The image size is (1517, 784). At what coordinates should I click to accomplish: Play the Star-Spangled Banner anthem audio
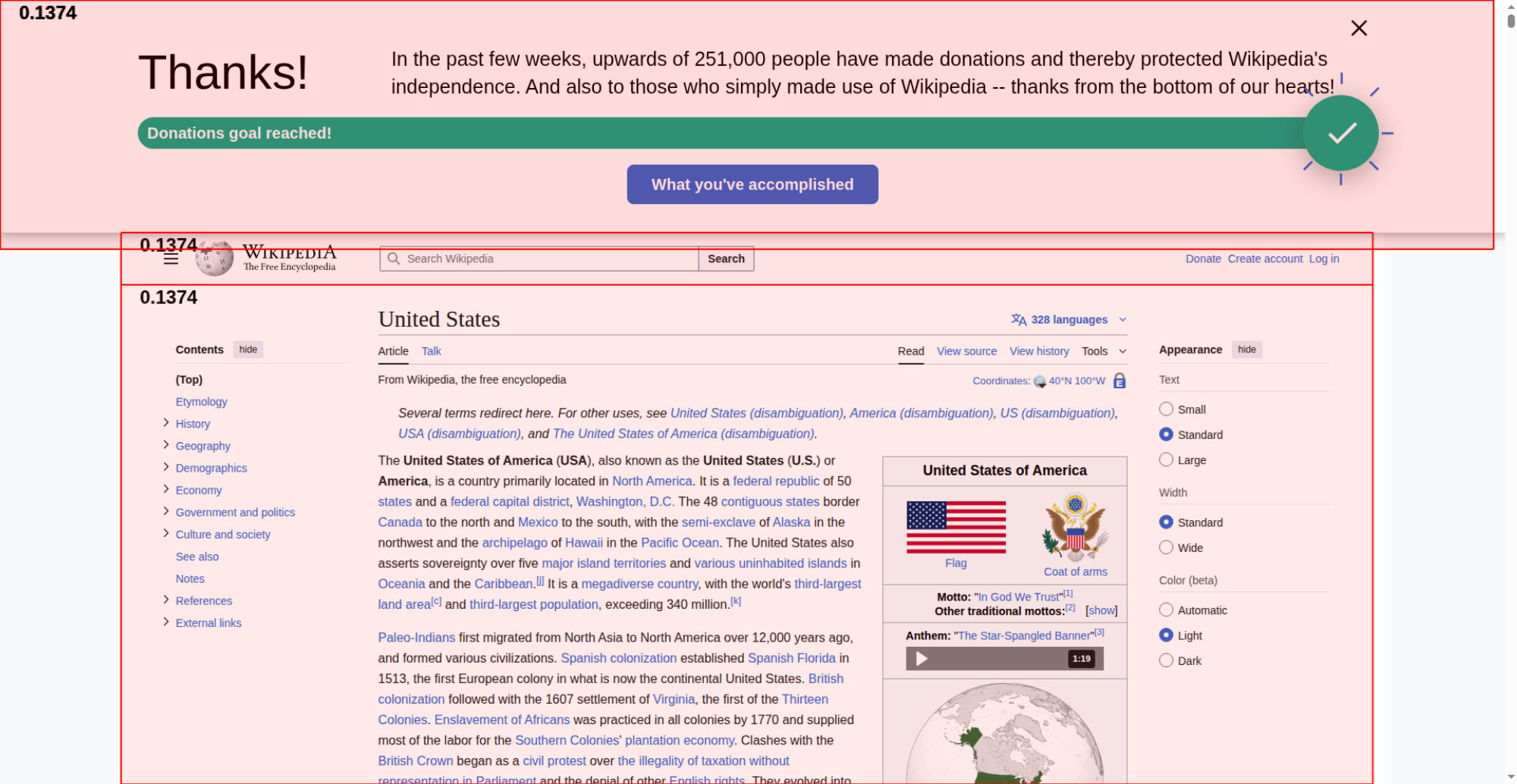tap(922, 658)
